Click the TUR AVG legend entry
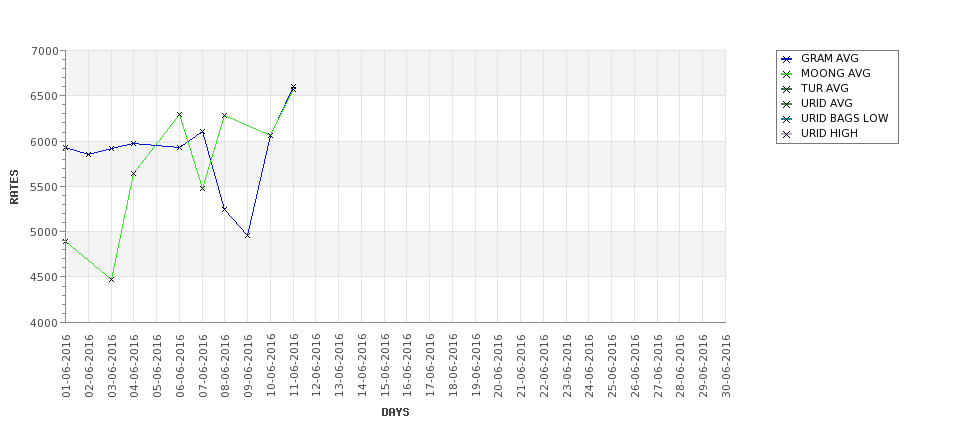This screenshot has width=975, height=429. [x=814, y=88]
